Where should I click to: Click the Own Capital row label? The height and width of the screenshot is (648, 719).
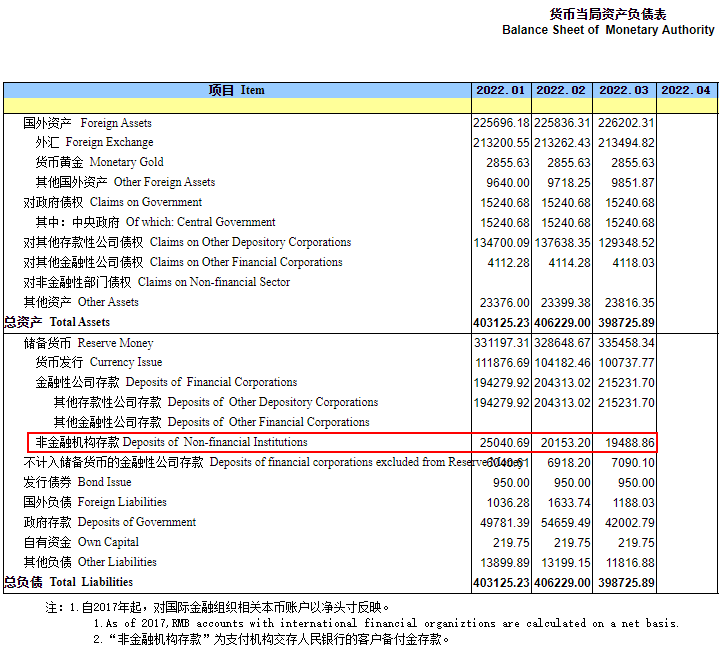pos(81,542)
